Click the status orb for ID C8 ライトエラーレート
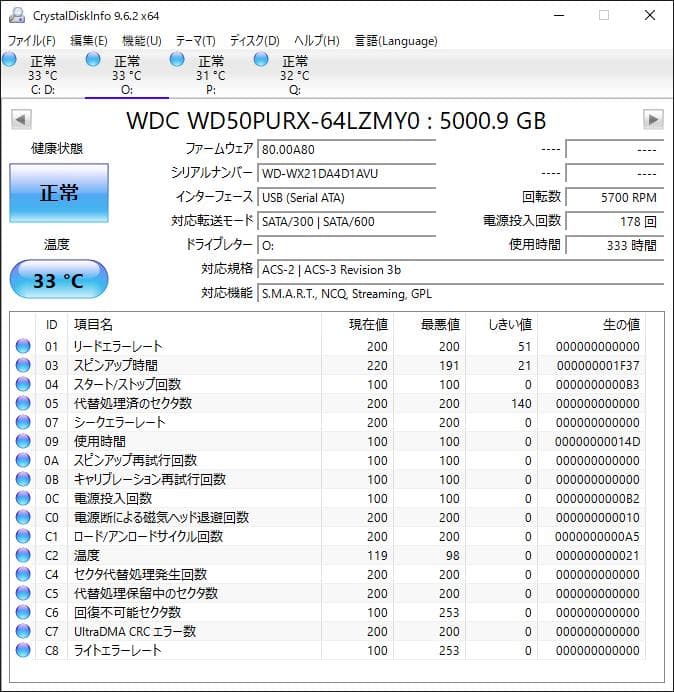 click(23, 650)
